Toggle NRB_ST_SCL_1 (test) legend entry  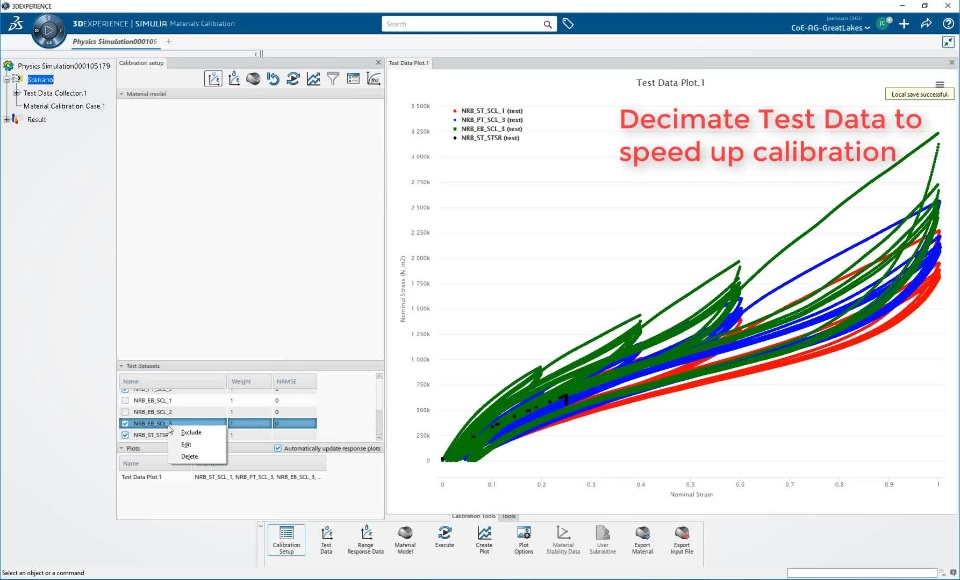488,111
